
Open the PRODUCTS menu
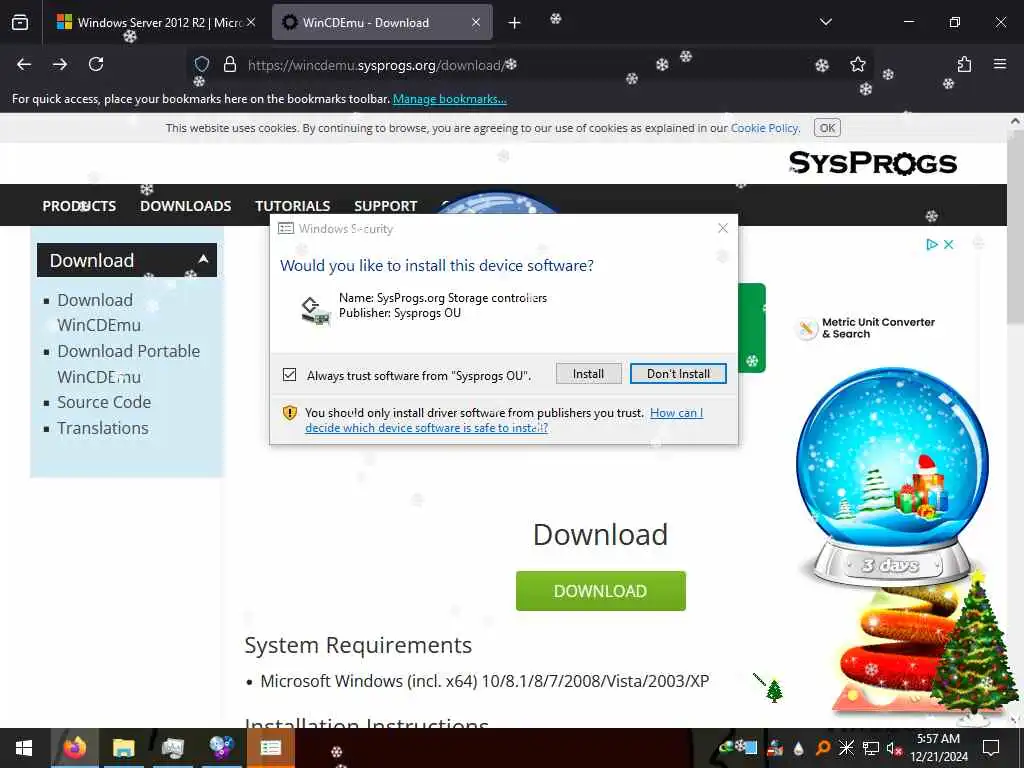[79, 206]
